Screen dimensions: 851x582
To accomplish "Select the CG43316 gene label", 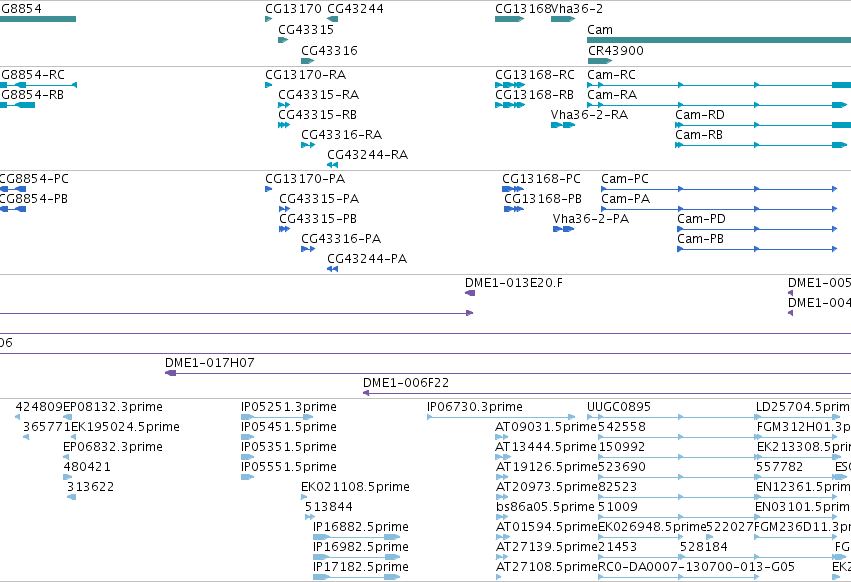I will pyautogui.click(x=329, y=50).
